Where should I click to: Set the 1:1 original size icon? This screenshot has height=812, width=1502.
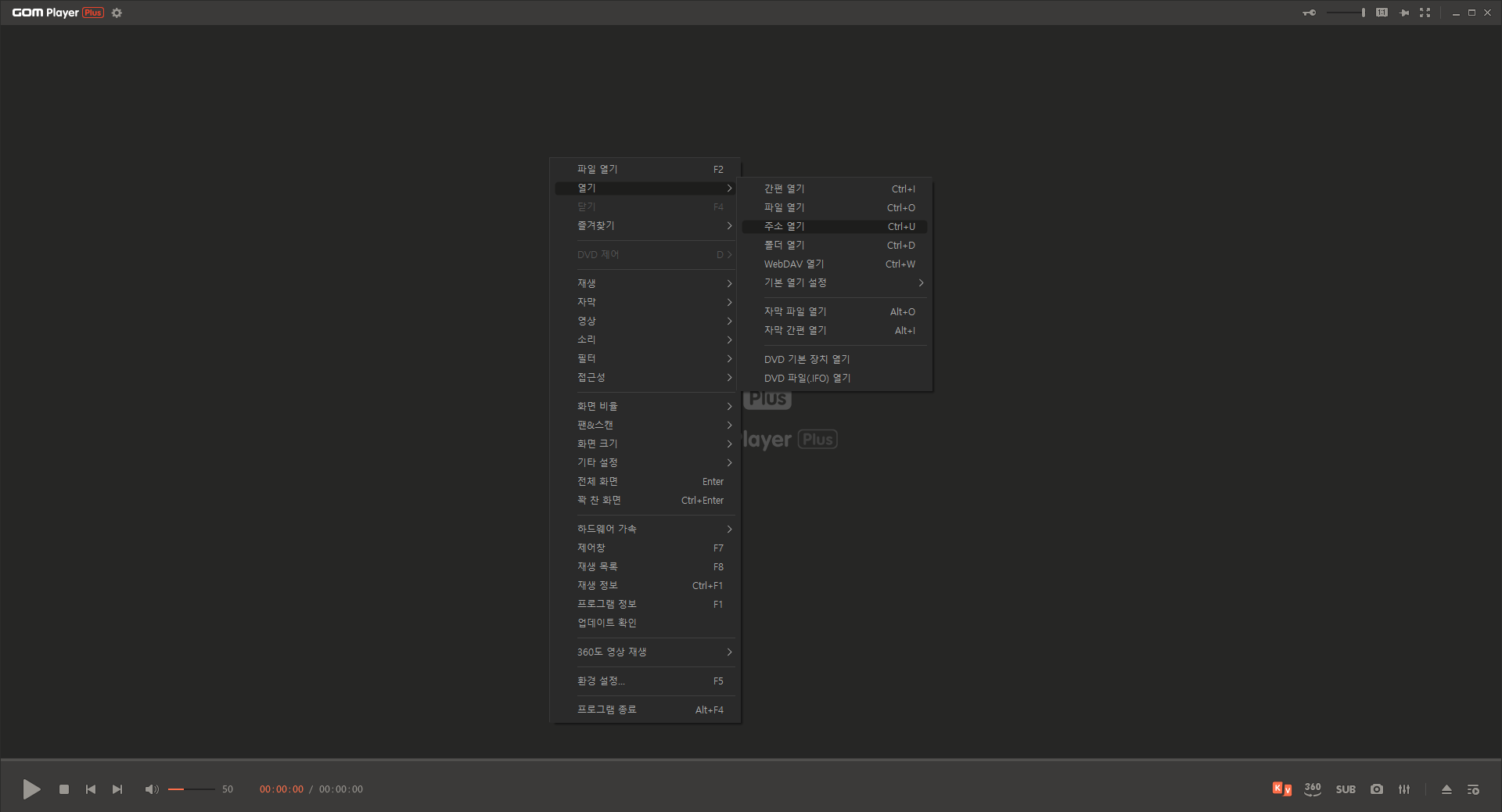tap(1382, 13)
